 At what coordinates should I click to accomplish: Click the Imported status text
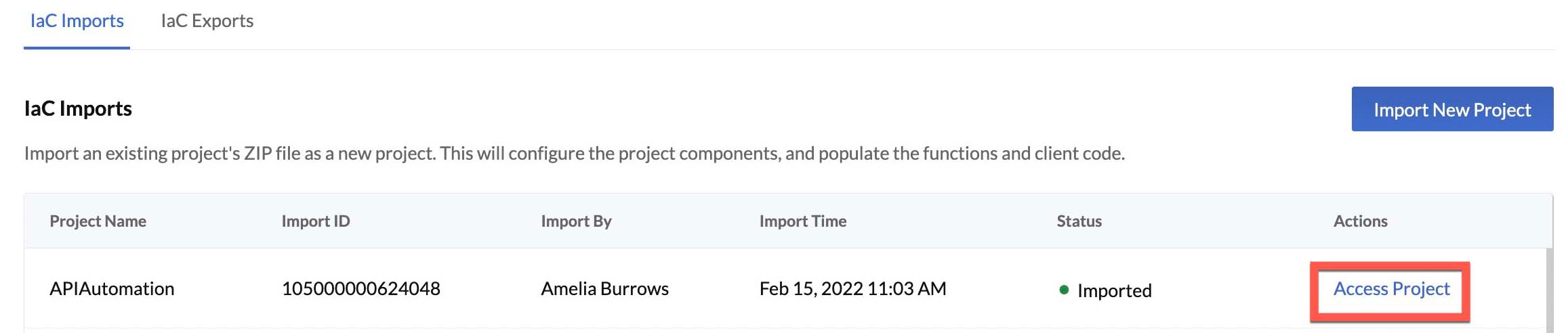pyautogui.click(x=1115, y=290)
